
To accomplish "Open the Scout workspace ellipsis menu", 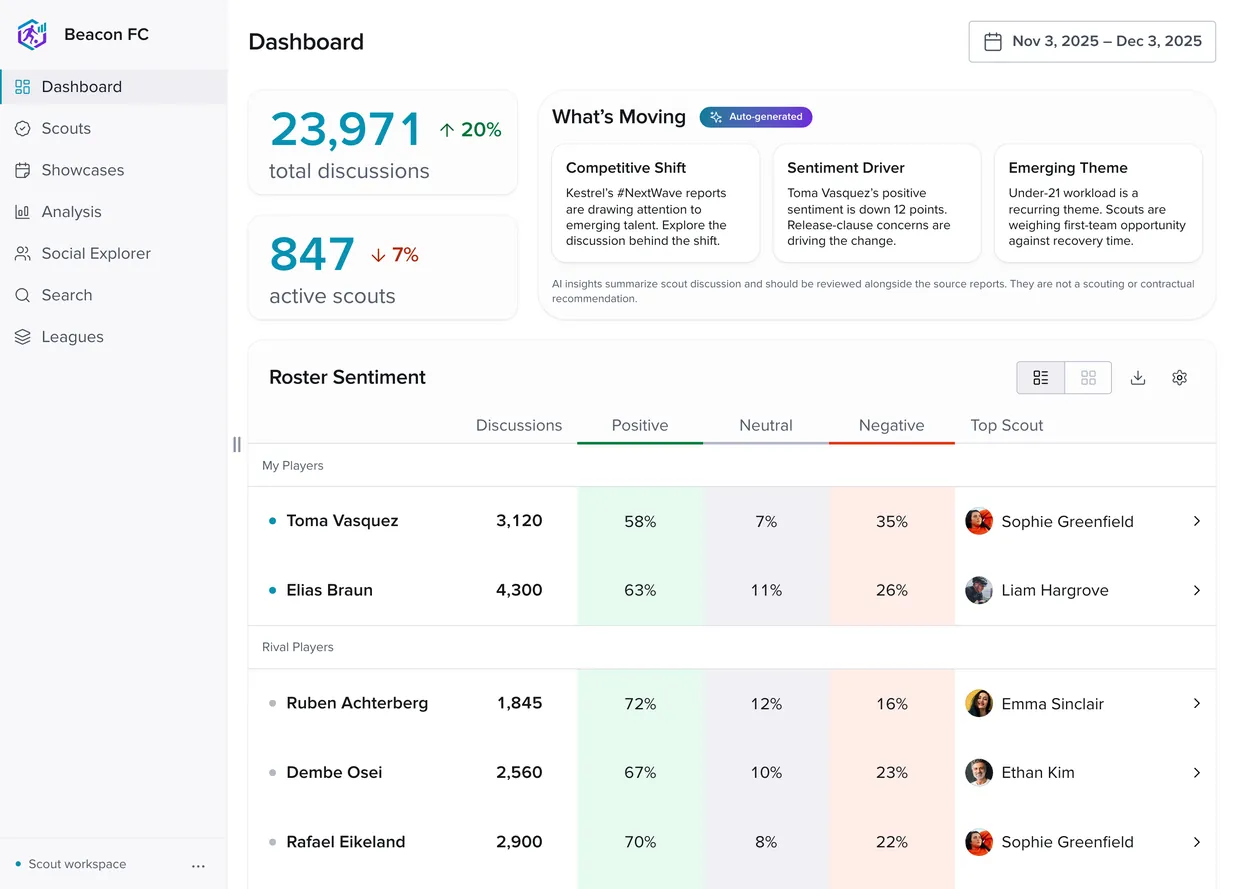I will tap(198, 866).
